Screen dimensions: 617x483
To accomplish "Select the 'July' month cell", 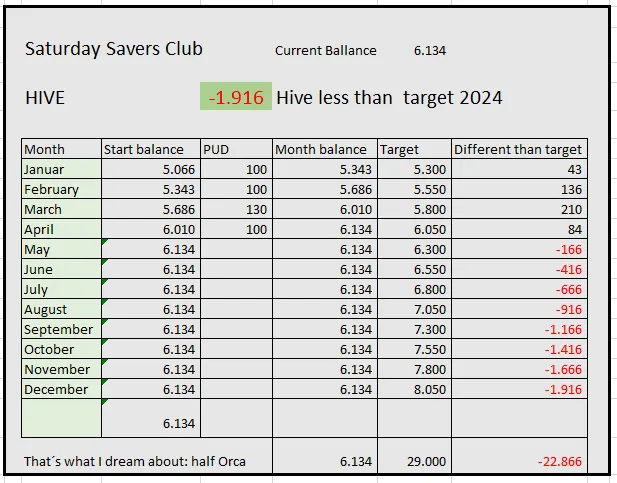I will coord(61,289).
